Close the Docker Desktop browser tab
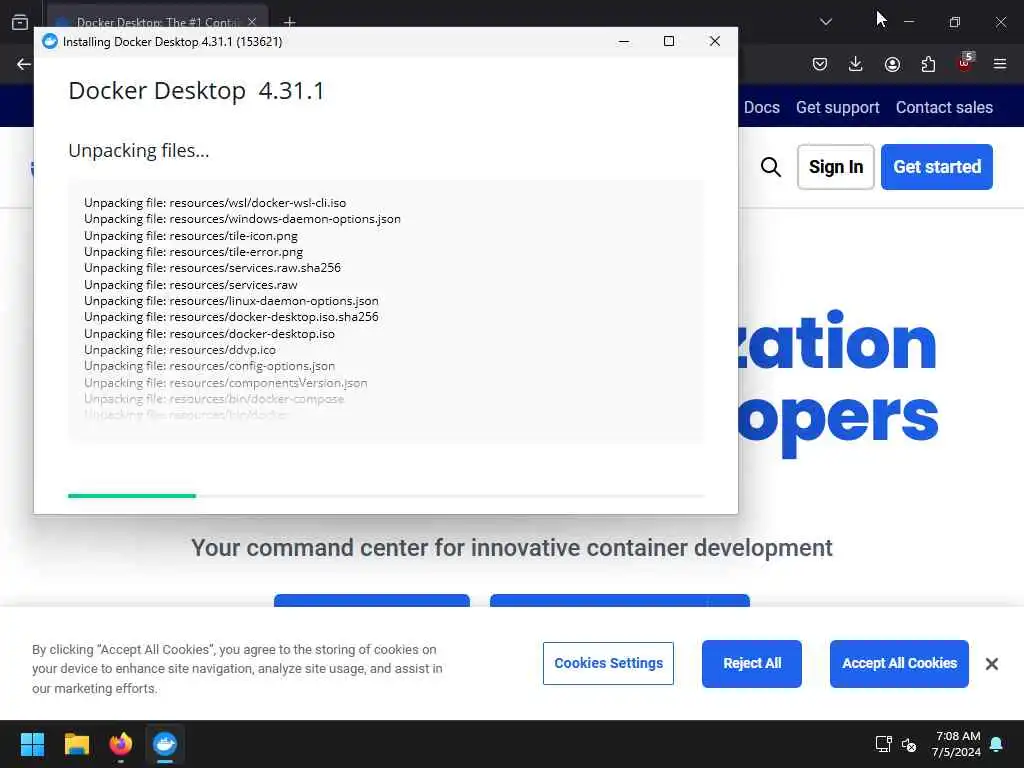Viewport: 1024px width, 768px height. tap(251, 22)
